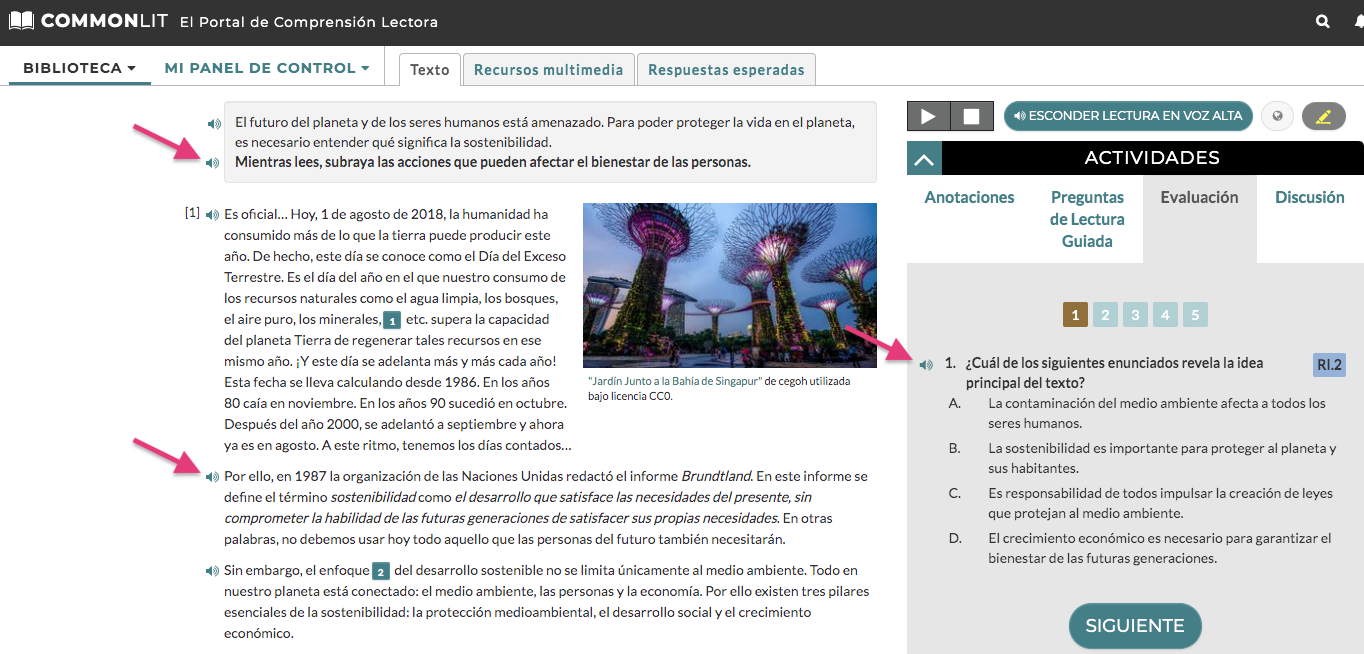
Task: Switch to the Texto tab
Action: tap(430, 70)
